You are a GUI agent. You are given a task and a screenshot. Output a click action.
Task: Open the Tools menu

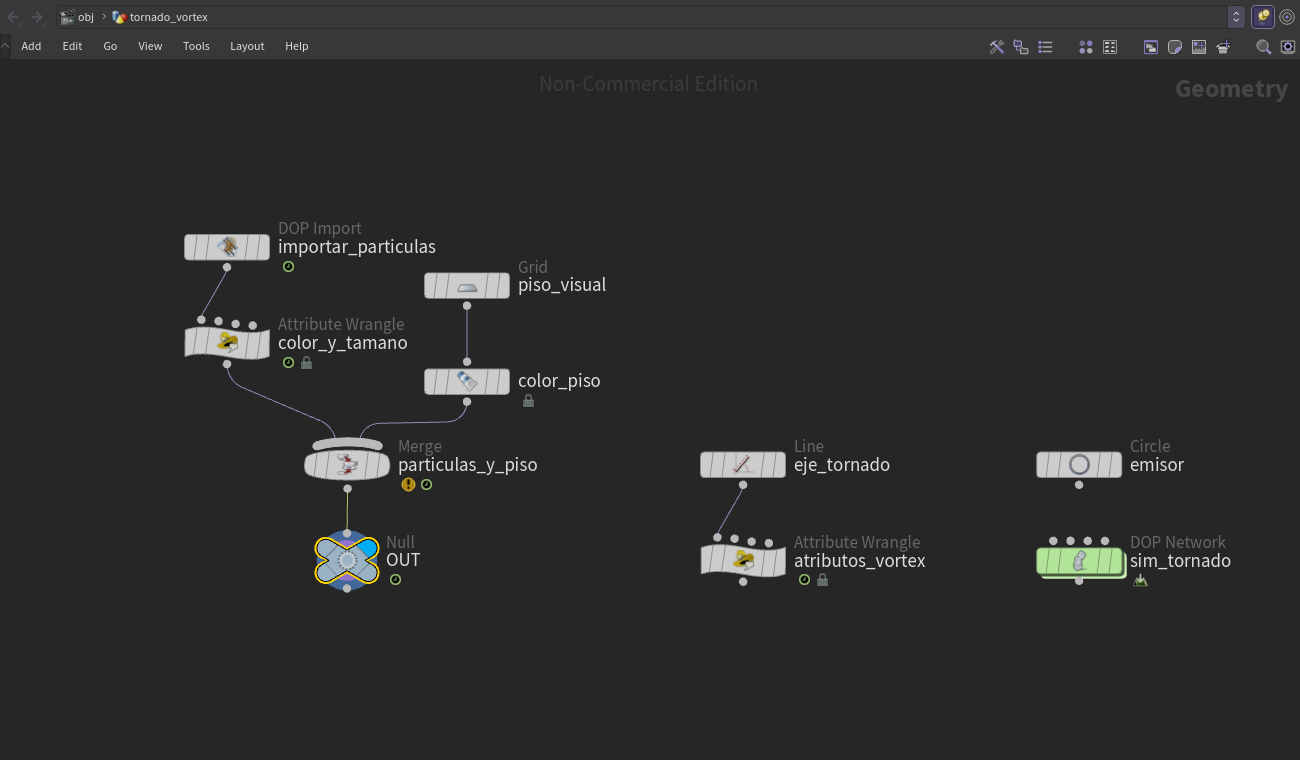(196, 46)
